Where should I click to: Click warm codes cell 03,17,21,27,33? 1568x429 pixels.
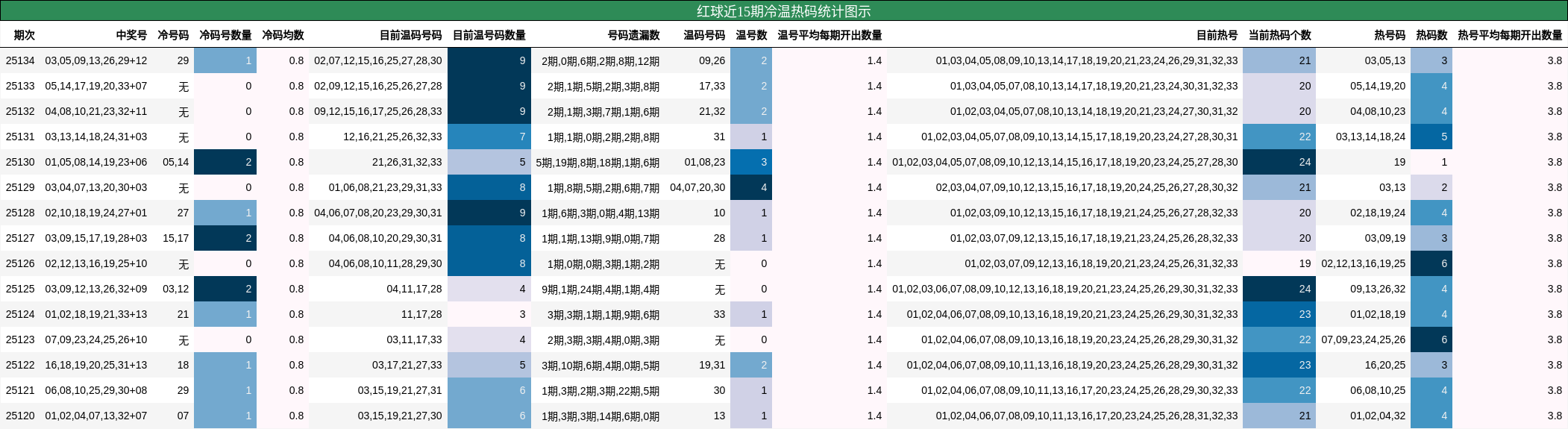click(x=407, y=365)
